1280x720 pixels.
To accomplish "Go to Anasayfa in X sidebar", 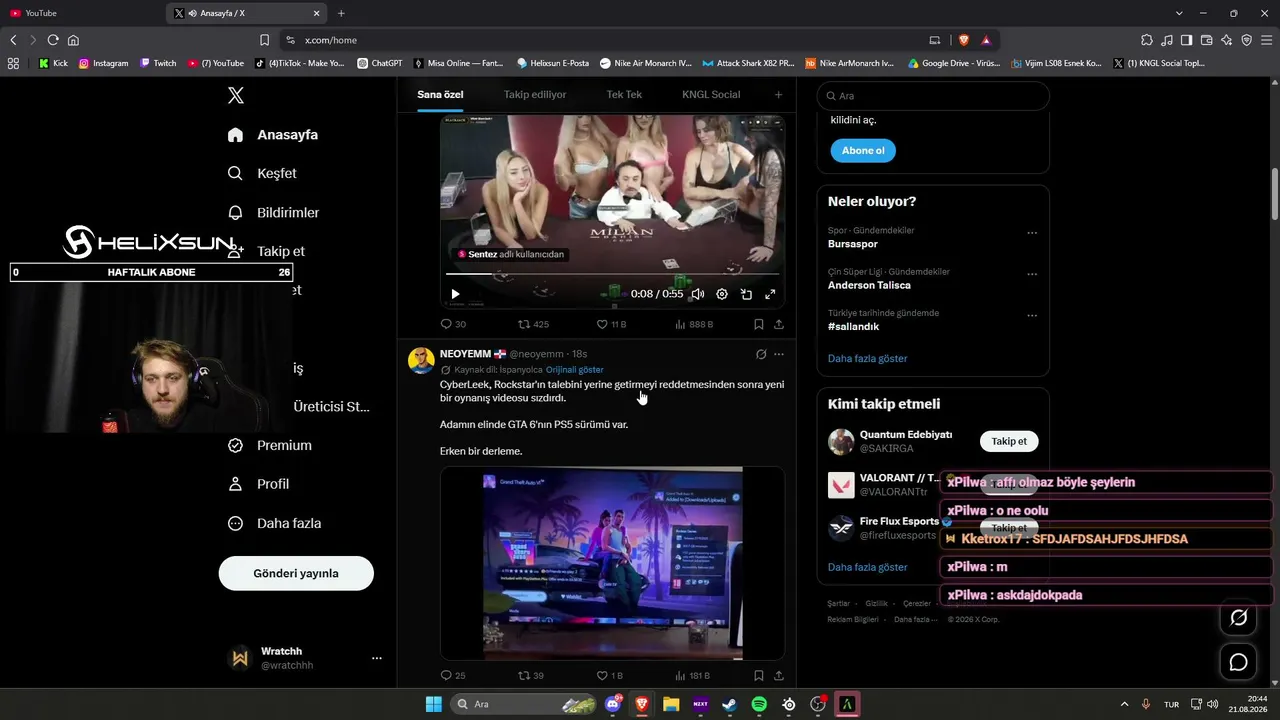I will pos(273,135).
